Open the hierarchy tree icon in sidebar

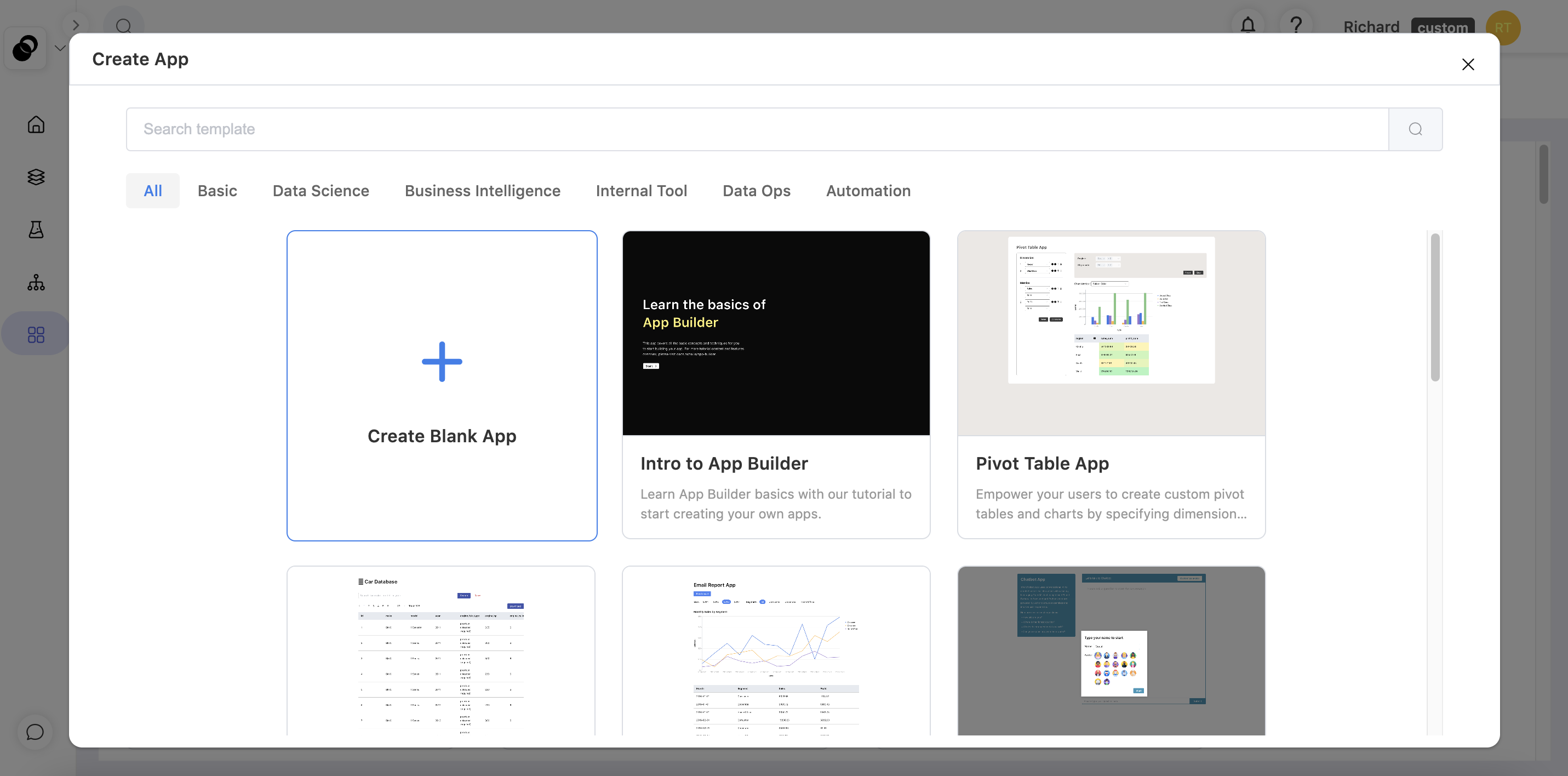click(36, 282)
